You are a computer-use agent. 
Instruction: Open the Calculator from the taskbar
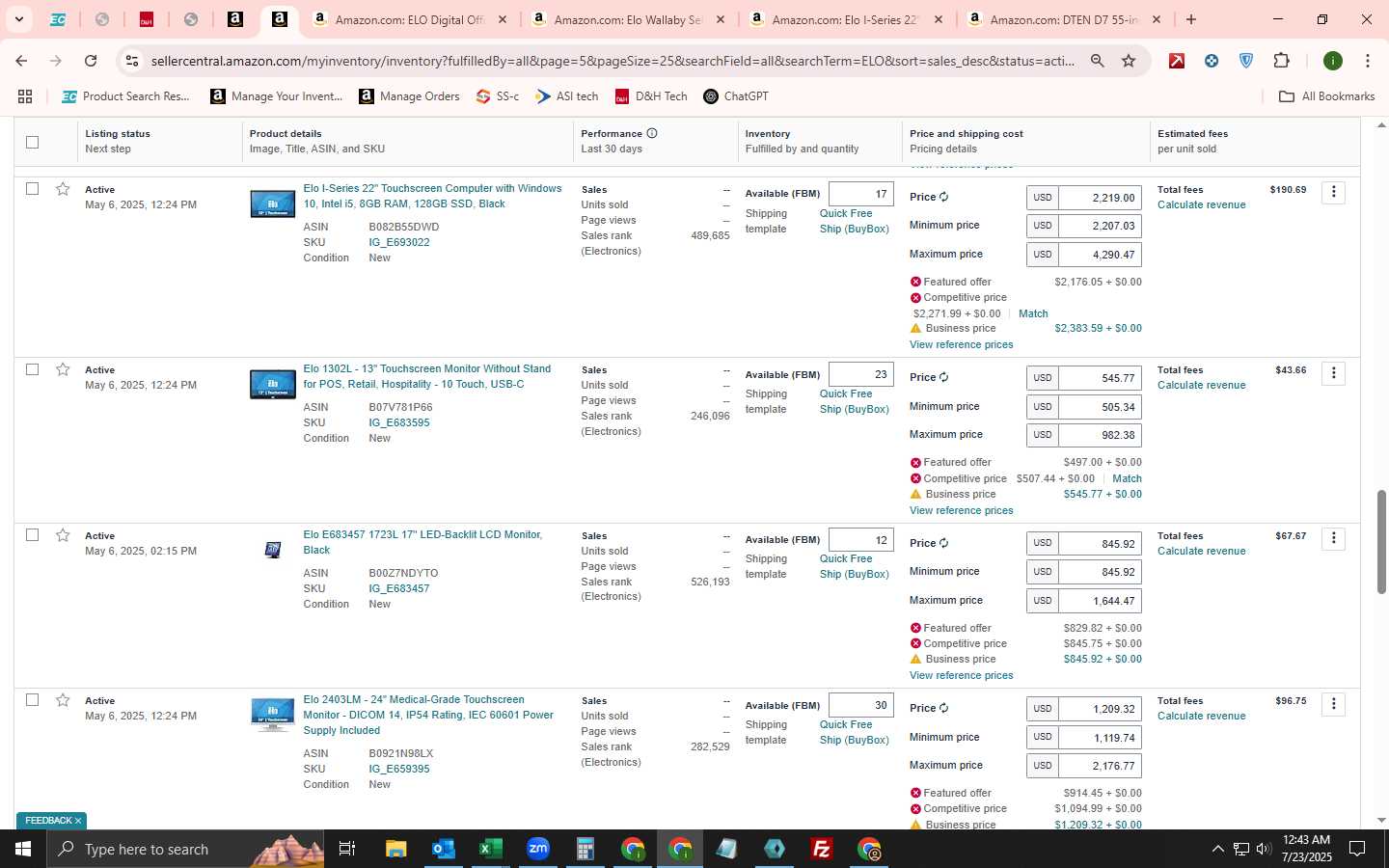[585, 849]
